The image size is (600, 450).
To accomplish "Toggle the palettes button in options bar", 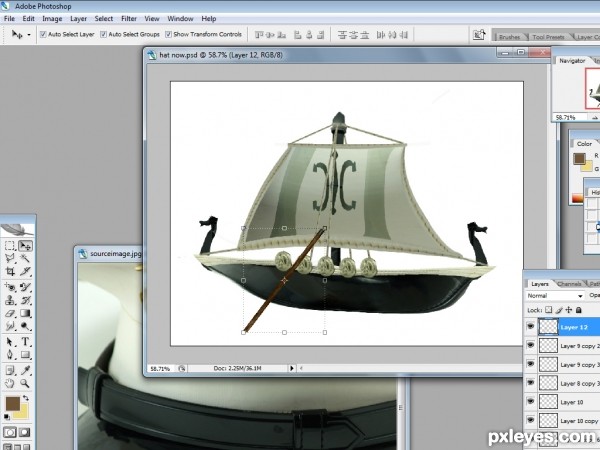I will point(479,35).
